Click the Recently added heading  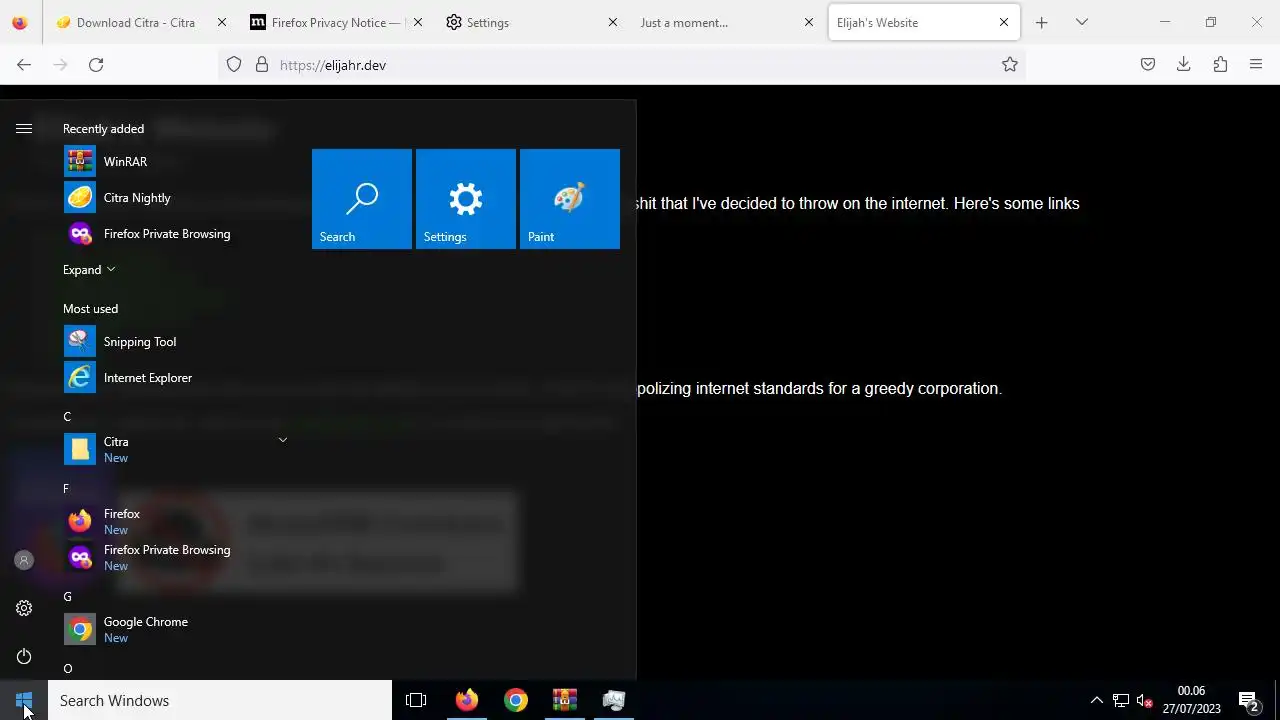tap(103, 128)
